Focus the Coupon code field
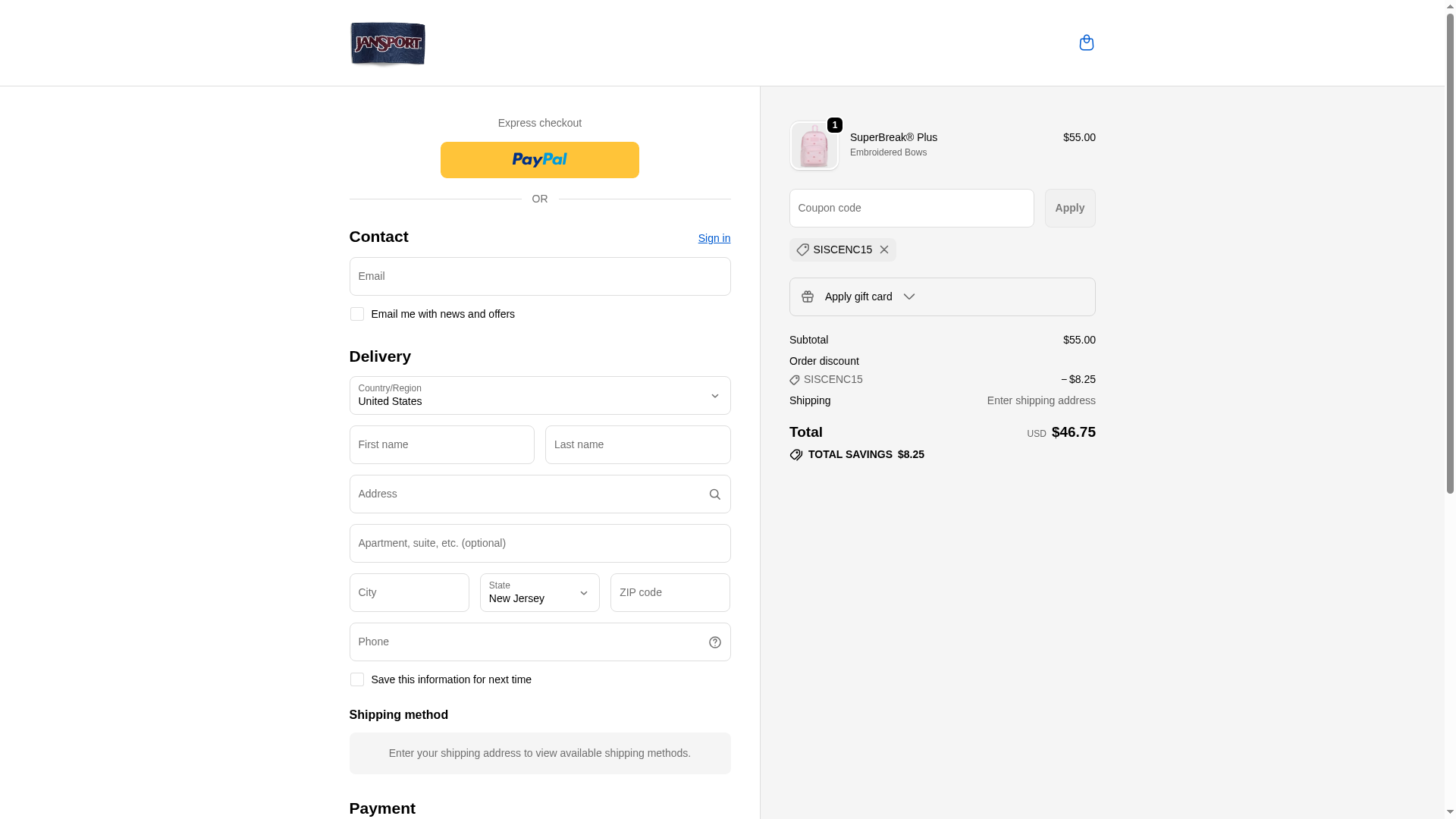Viewport: 1456px width, 819px height. (x=911, y=208)
